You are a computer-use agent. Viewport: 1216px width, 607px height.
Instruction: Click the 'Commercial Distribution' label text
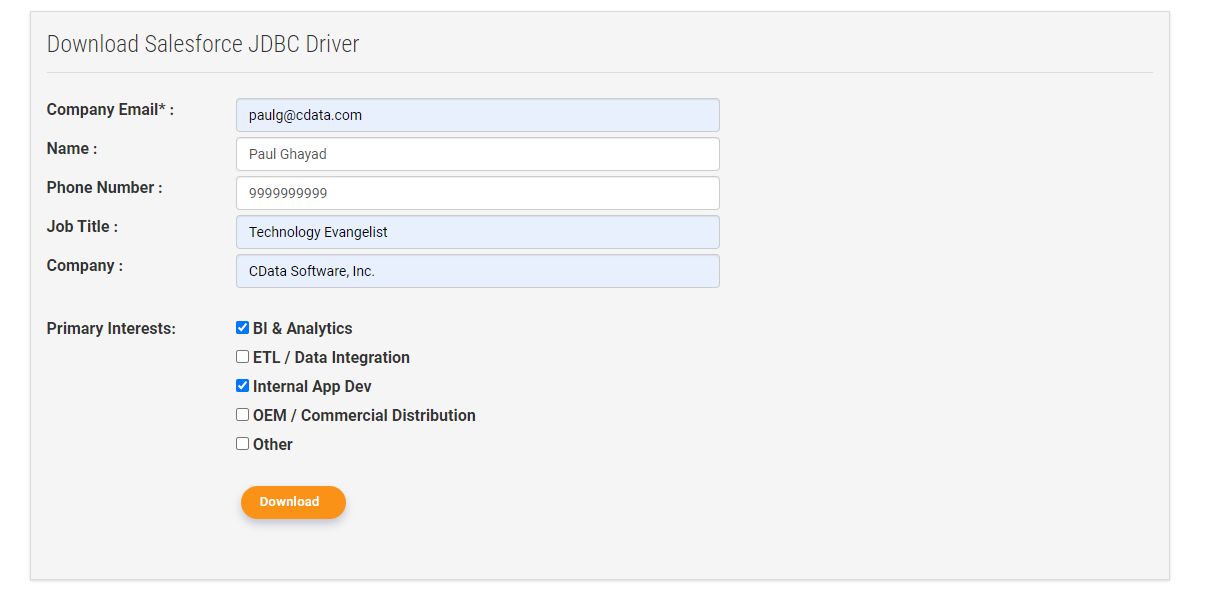(388, 416)
